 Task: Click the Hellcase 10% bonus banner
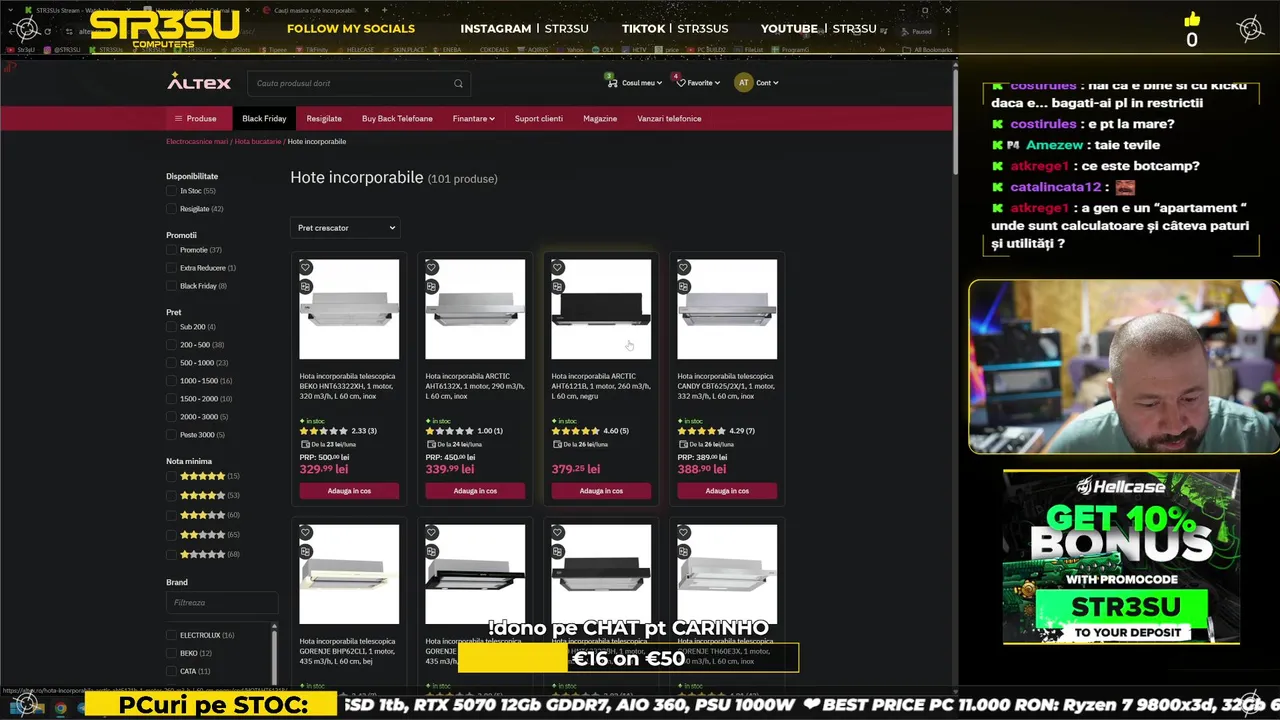(x=1121, y=557)
